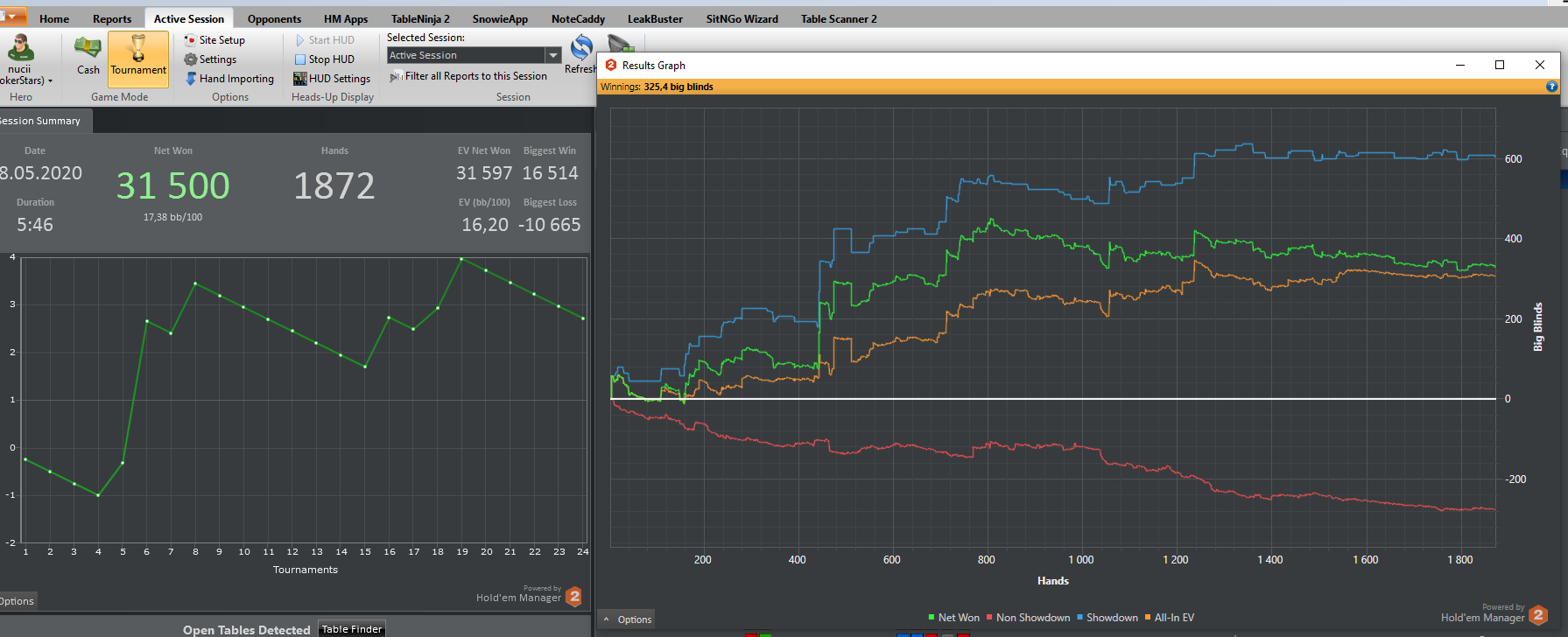Open the Opponents tab
The image size is (1568, 637).
tap(274, 18)
